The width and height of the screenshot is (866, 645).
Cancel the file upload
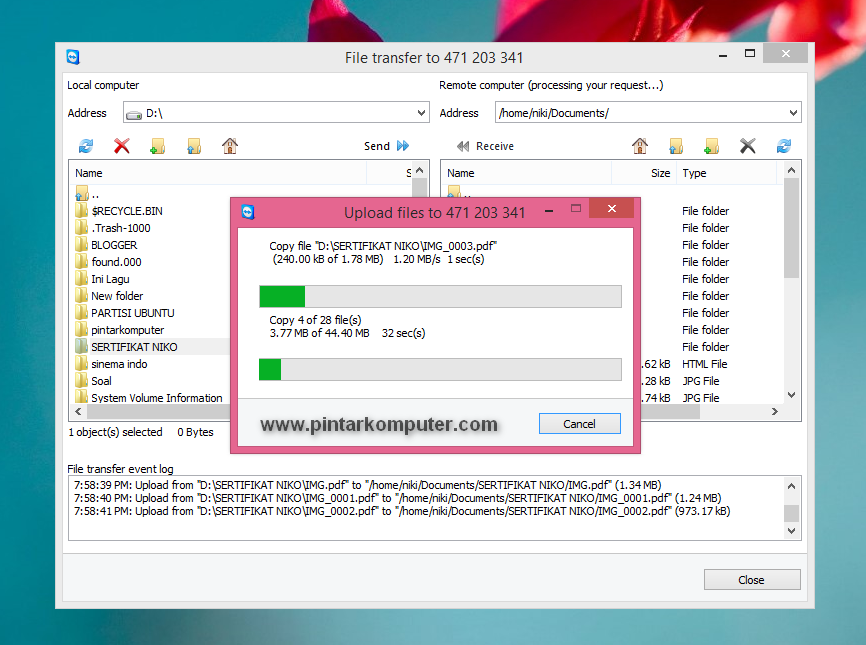point(579,424)
